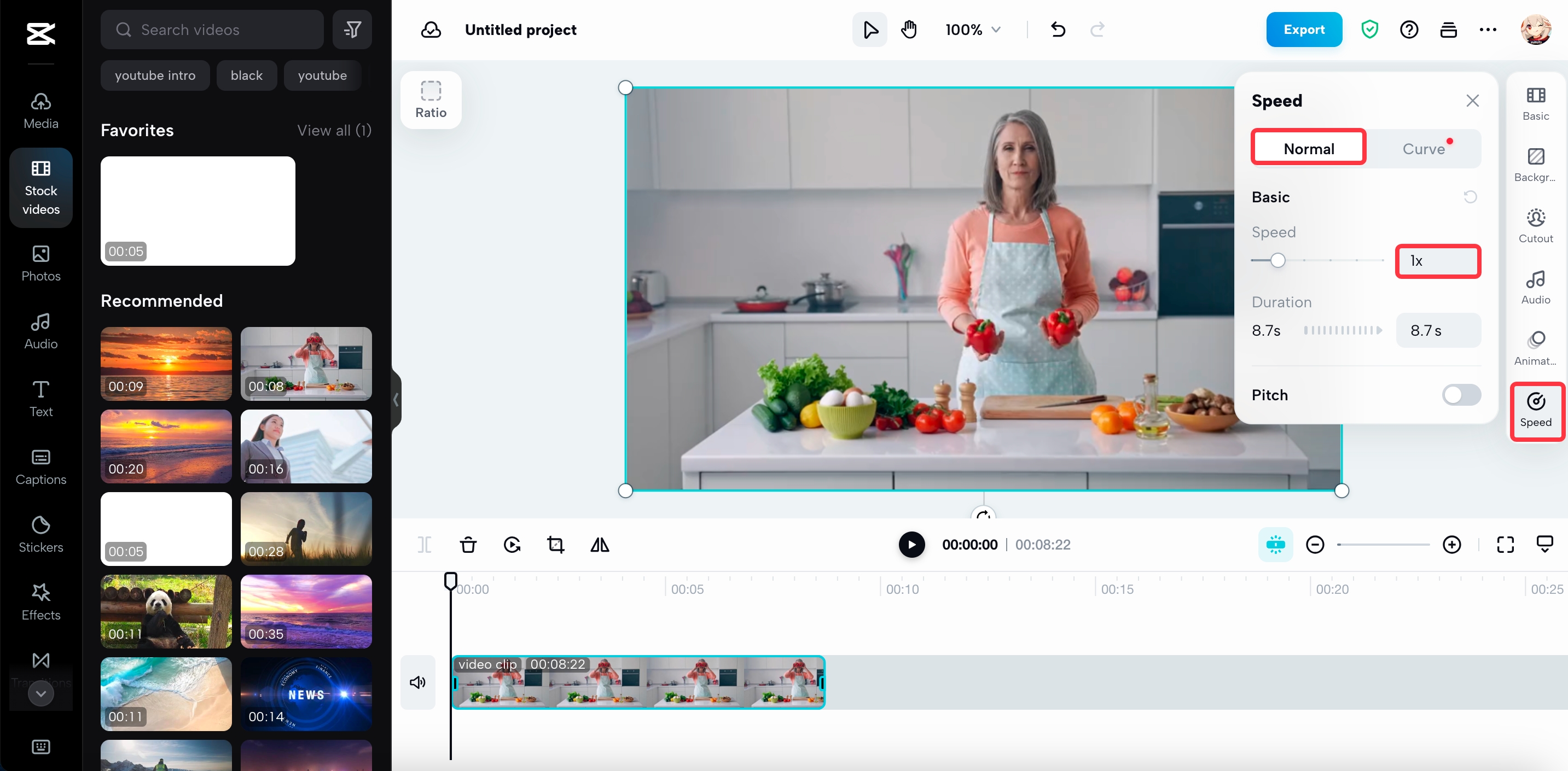Image resolution: width=1568 pixels, height=771 pixels.
Task: Click View all favorites link
Action: click(x=334, y=130)
